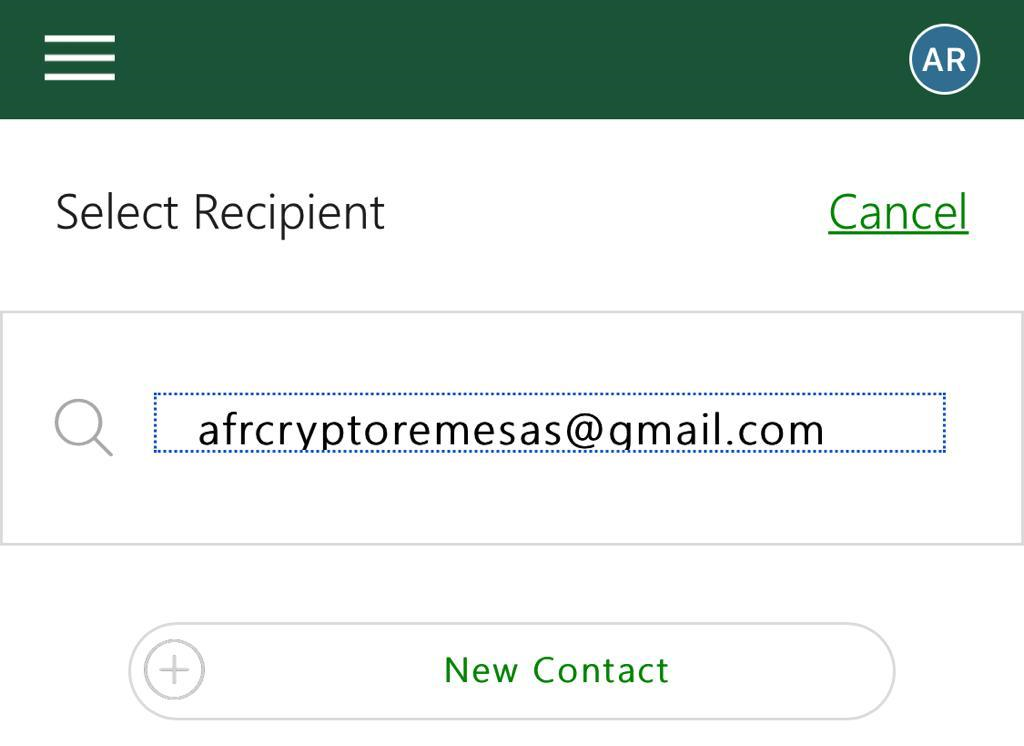Click the Select Recipient heading
The height and width of the screenshot is (746, 1024).
(x=220, y=212)
